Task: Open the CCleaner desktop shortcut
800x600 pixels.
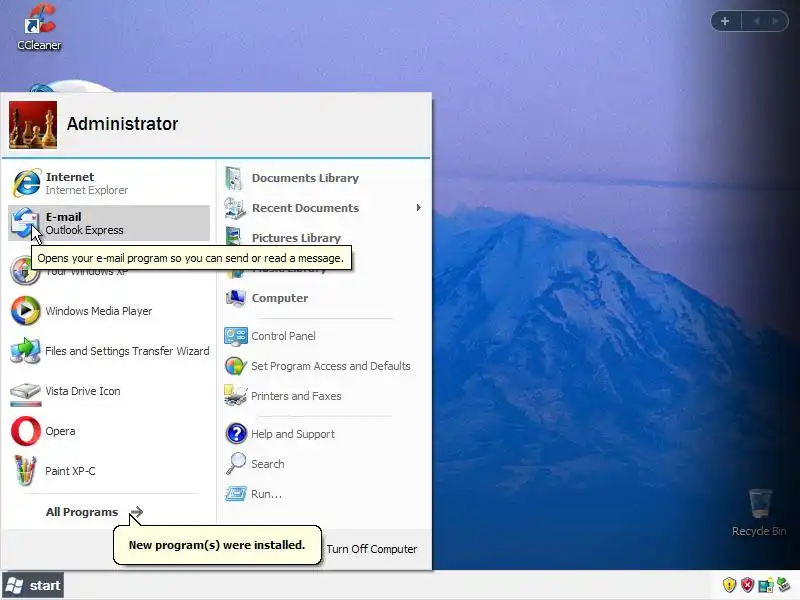Action: pyautogui.click(x=39, y=27)
